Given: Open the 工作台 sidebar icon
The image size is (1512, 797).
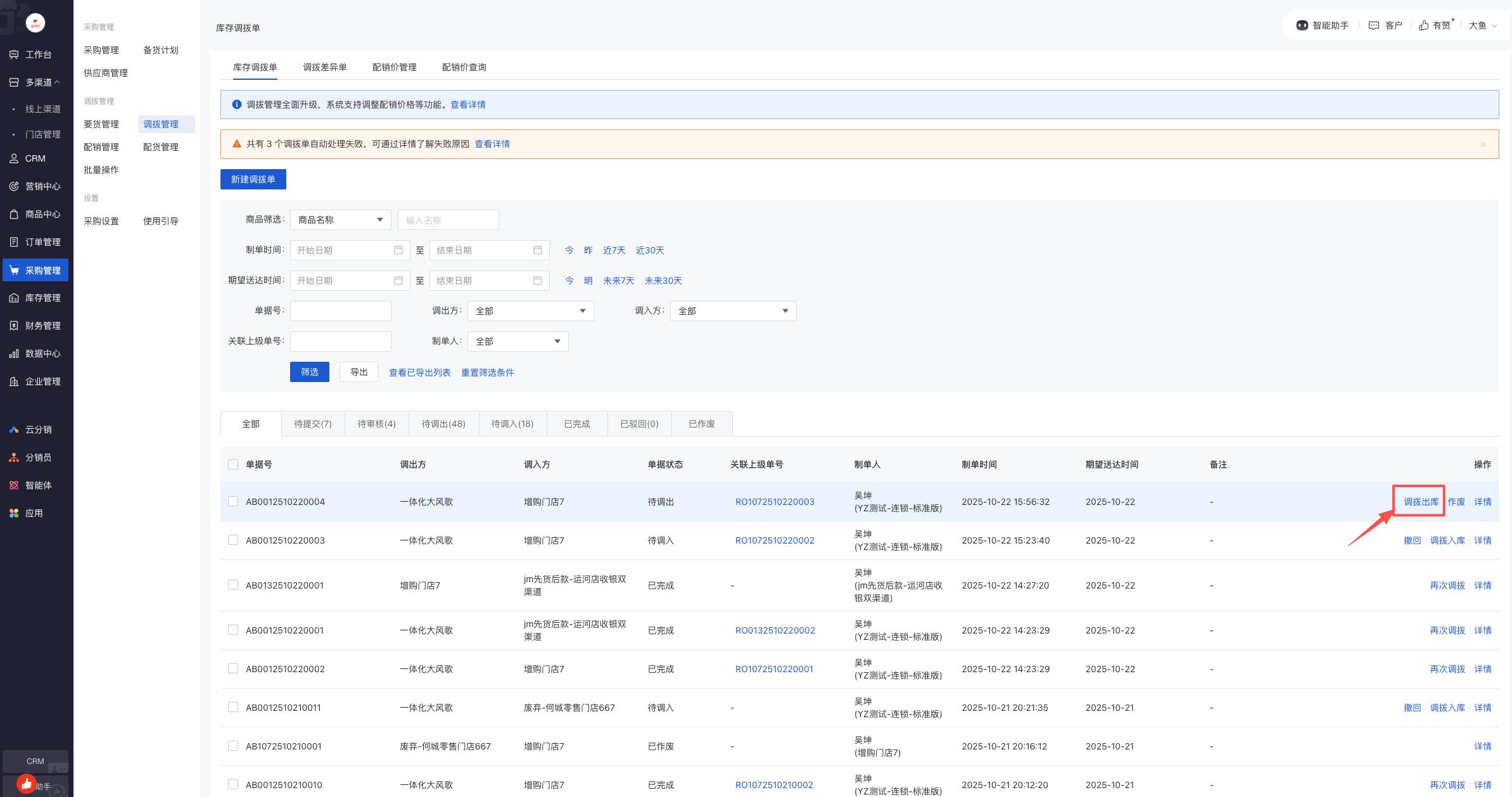Looking at the screenshot, I should [x=14, y=54].
